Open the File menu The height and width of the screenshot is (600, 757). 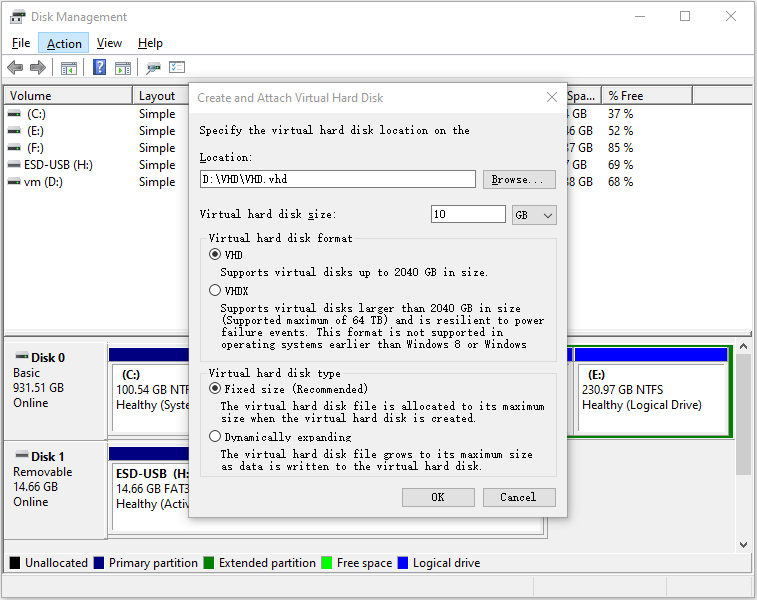pyautogui.click(x=21, y=43)
